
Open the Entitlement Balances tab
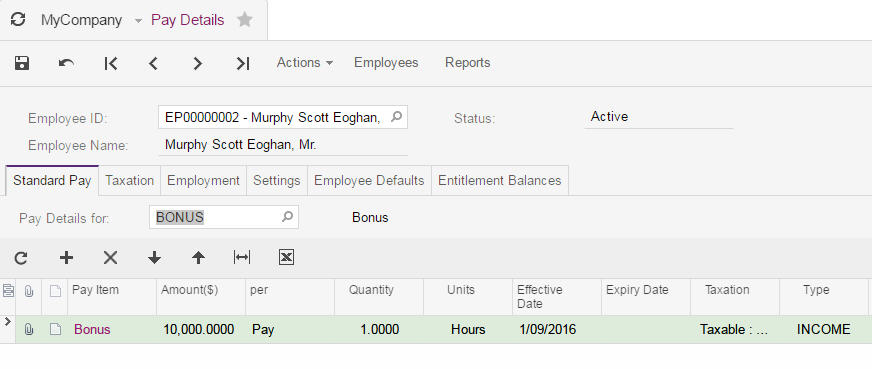click(x=499, y=181)
